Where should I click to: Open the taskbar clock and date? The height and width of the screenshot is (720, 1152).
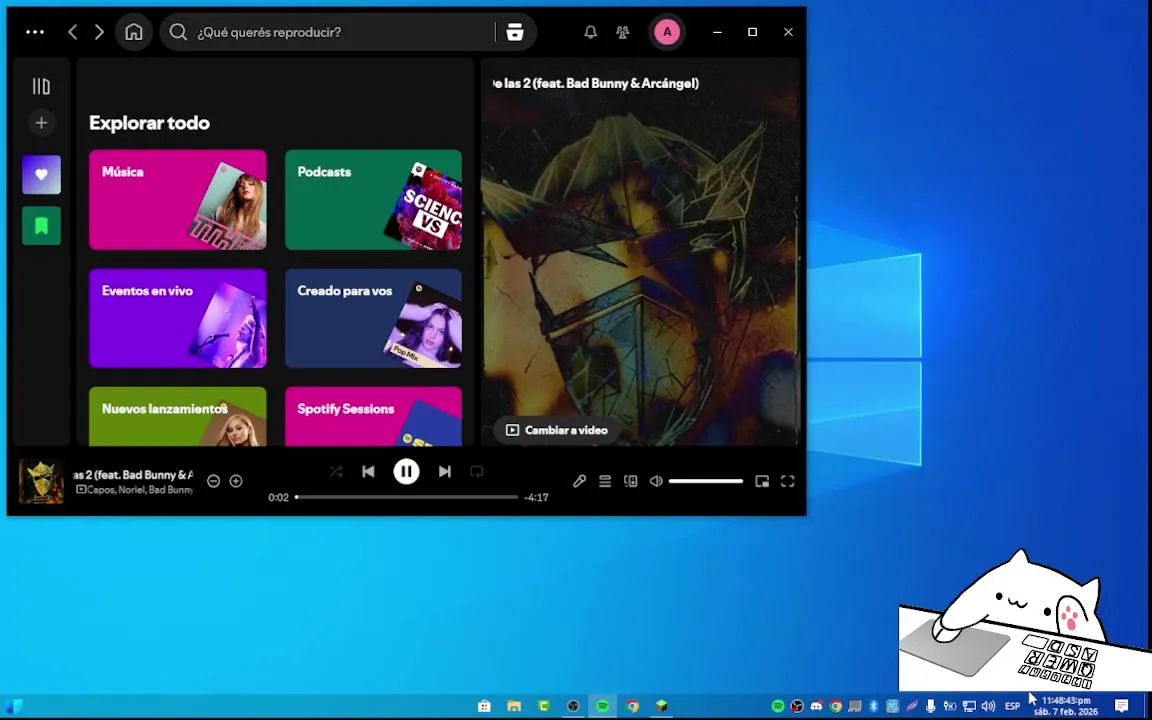point(1065,706)
